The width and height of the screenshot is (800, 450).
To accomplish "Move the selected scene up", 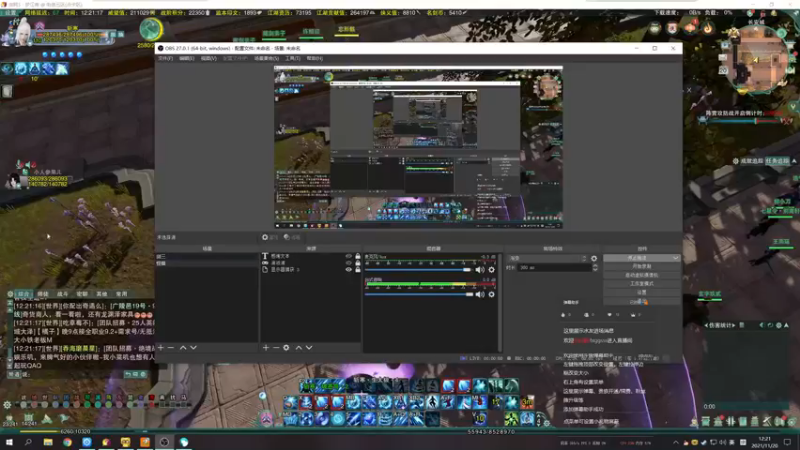I will (x=183, y=347).
